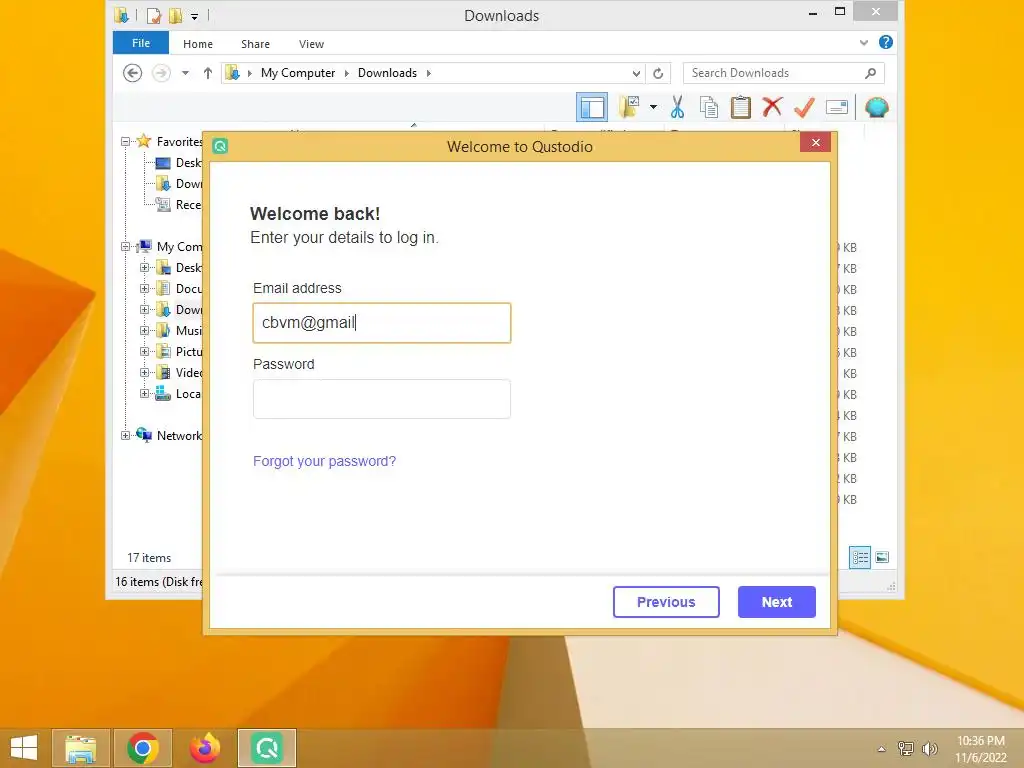The height and width of the screenshot is (768, 1024).
Task: Click My Computer in the address path
Action: (298, 73)
